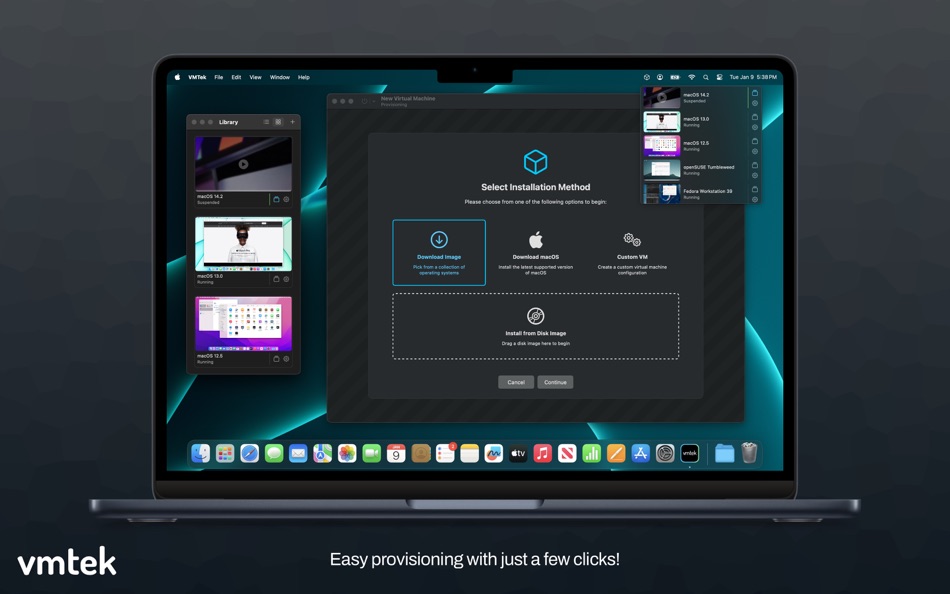Click the Continue button in the dialog

click(555, 382)
